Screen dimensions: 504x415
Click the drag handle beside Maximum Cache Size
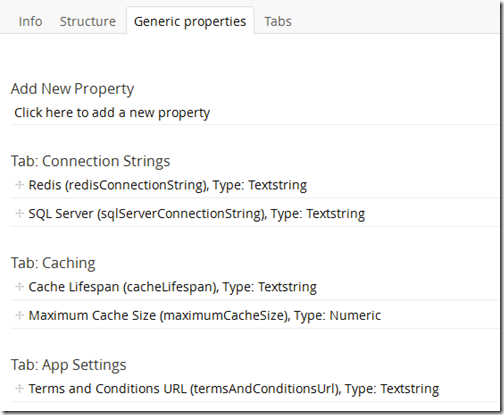pyautogui.click(x=19, y=315)
